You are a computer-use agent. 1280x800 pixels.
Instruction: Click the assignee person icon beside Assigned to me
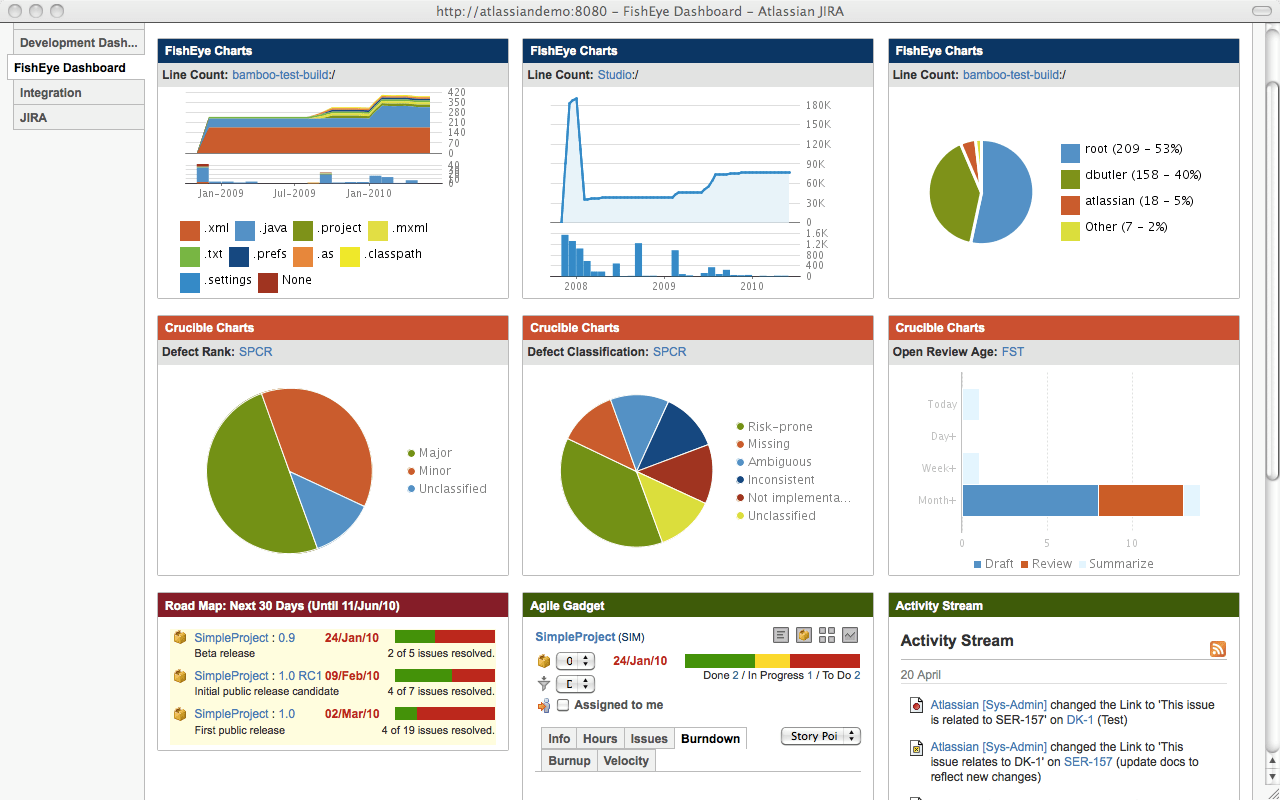point(544,705)
